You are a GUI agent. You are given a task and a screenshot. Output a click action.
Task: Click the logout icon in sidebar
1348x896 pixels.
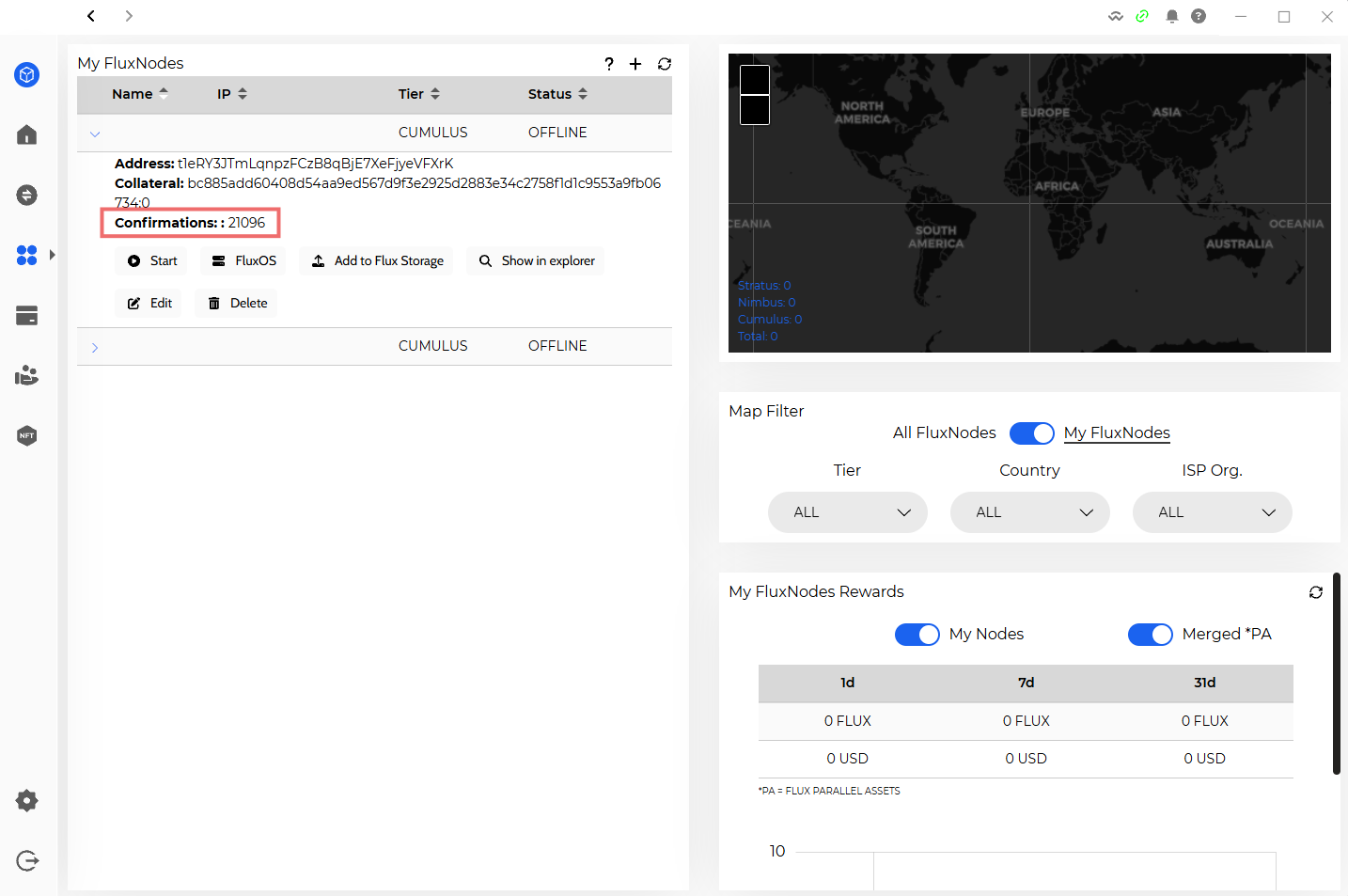coord(26,860)
